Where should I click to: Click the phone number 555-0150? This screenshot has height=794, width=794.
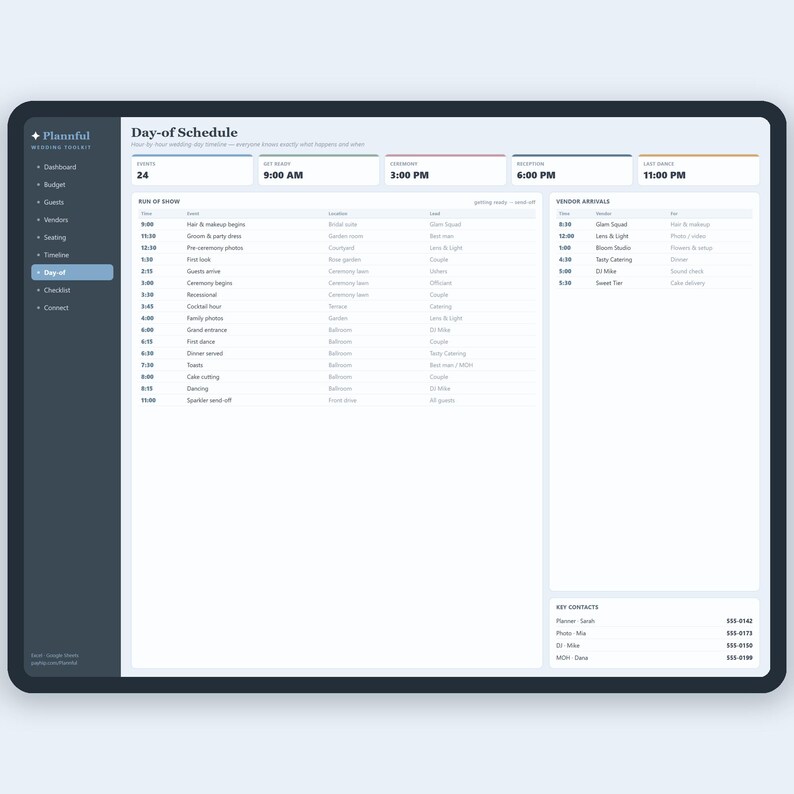point(739,646)
